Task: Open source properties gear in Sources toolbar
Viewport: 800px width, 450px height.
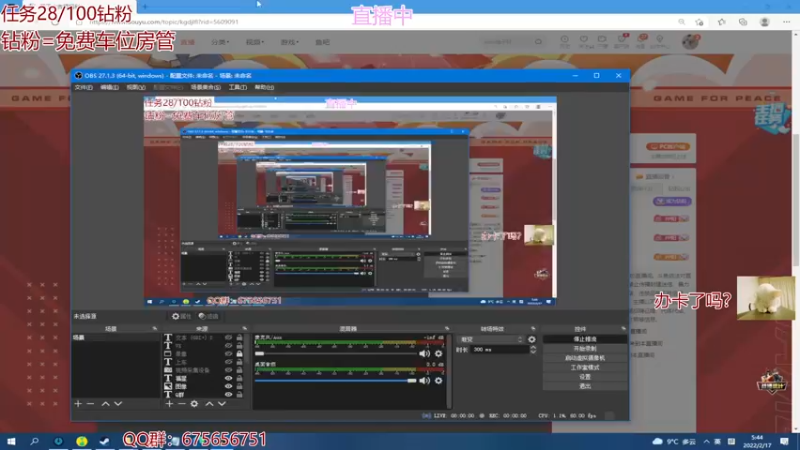Action: (x=194, y=404)
